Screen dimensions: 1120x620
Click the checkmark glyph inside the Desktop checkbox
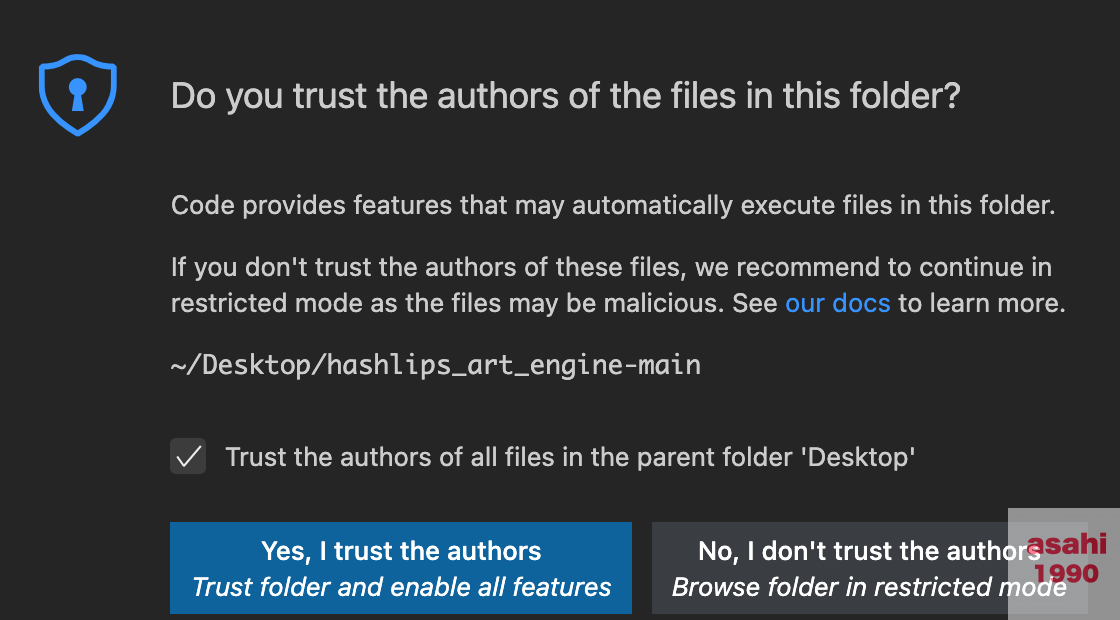[188, 456]
